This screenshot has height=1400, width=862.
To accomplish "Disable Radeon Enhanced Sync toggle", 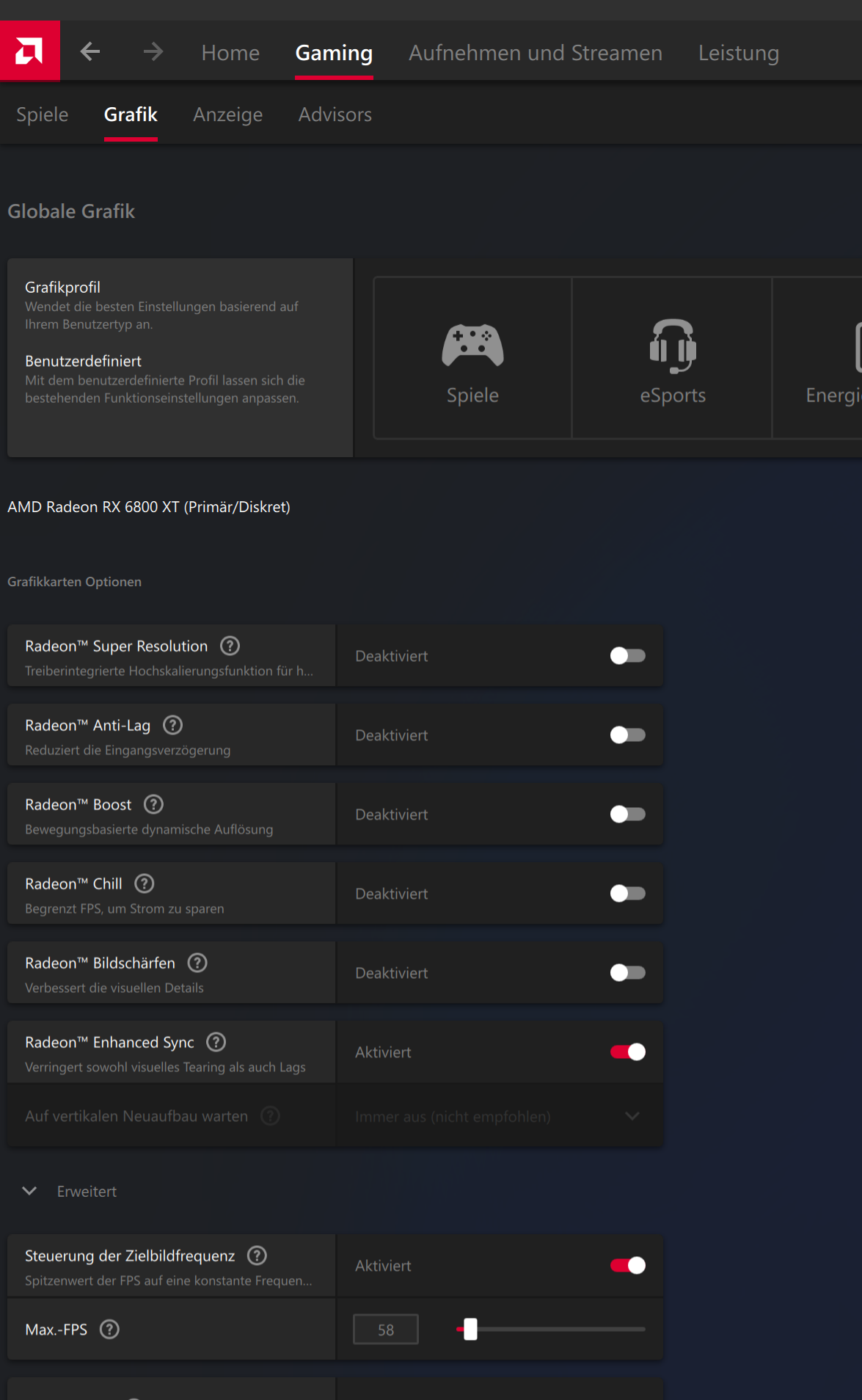I will (x=628, y=1051).
